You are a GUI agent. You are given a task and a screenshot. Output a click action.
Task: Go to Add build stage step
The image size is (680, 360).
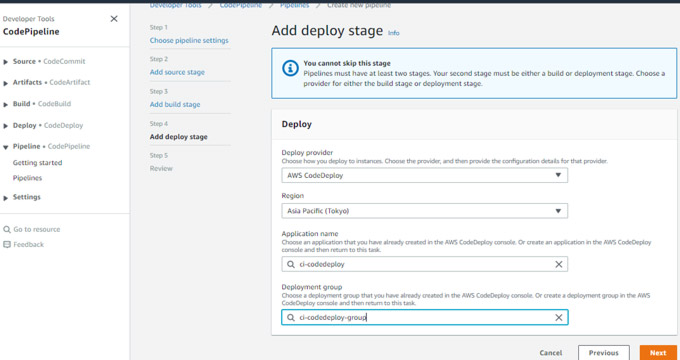pyautogui.click(x=175, y=105)
